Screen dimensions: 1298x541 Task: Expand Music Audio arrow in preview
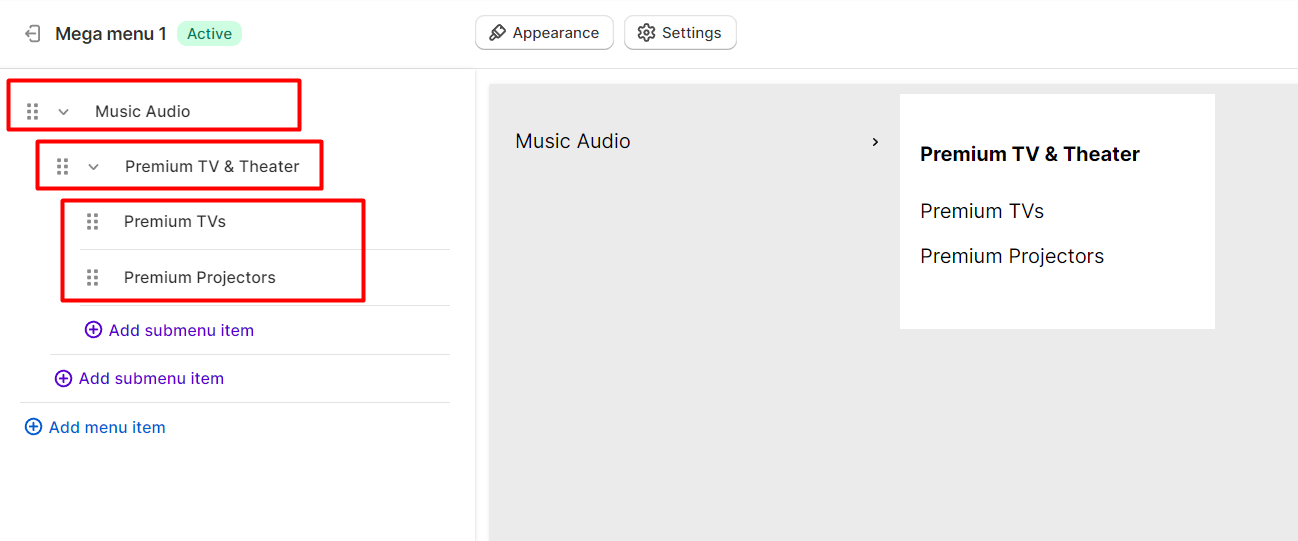(875, 142)
